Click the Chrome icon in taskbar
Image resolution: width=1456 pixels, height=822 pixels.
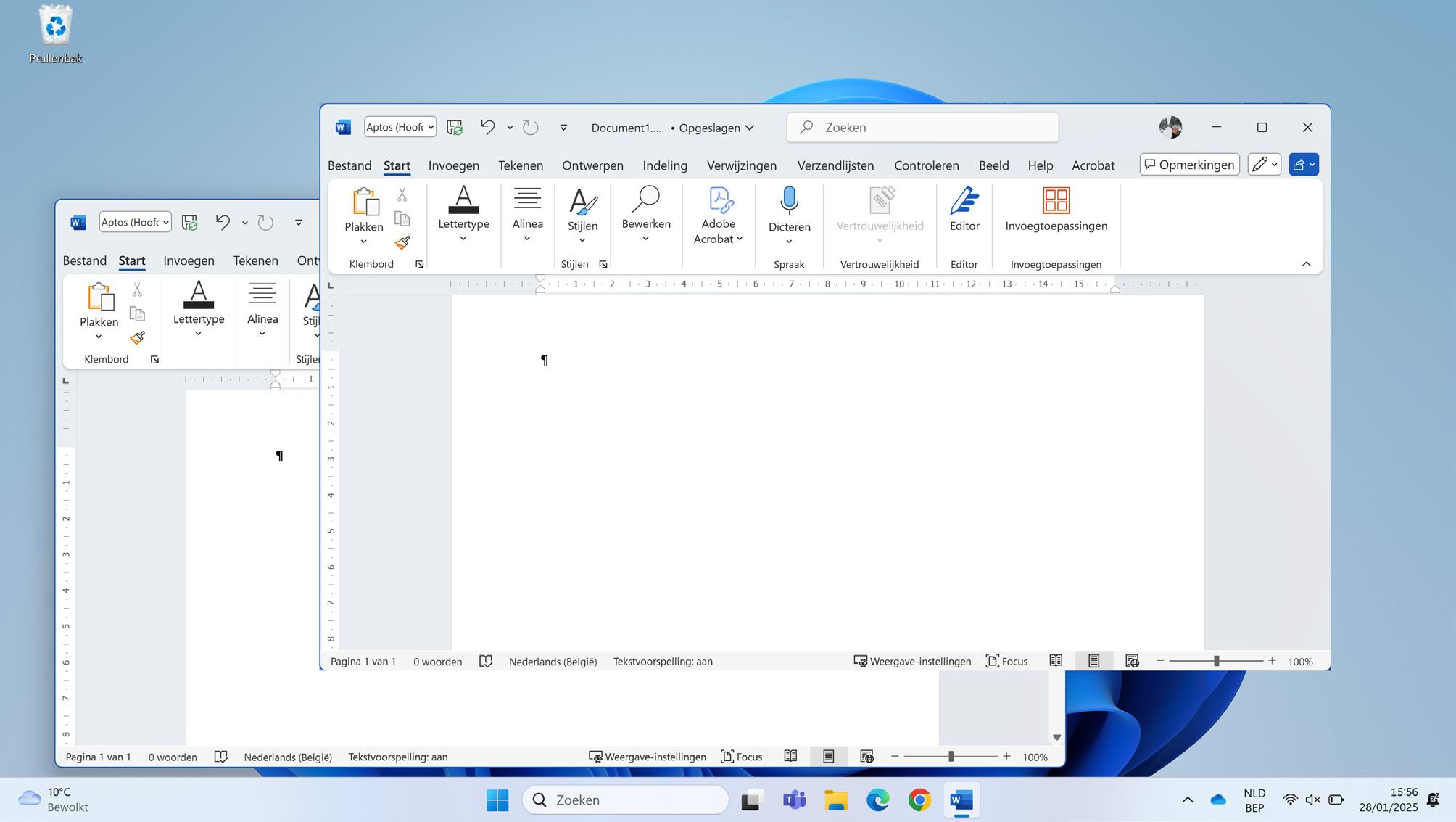click(919, 800)
